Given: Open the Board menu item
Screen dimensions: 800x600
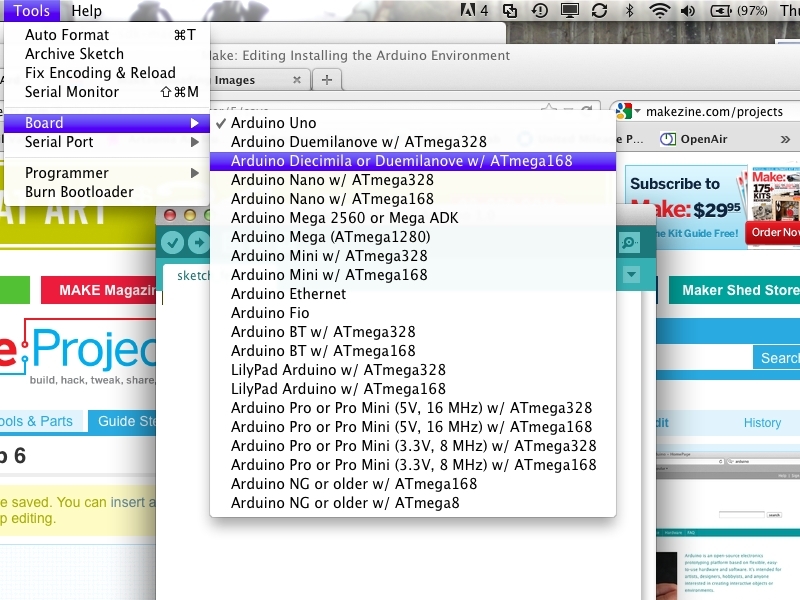Looking at the screenshot, I should 107,123.
